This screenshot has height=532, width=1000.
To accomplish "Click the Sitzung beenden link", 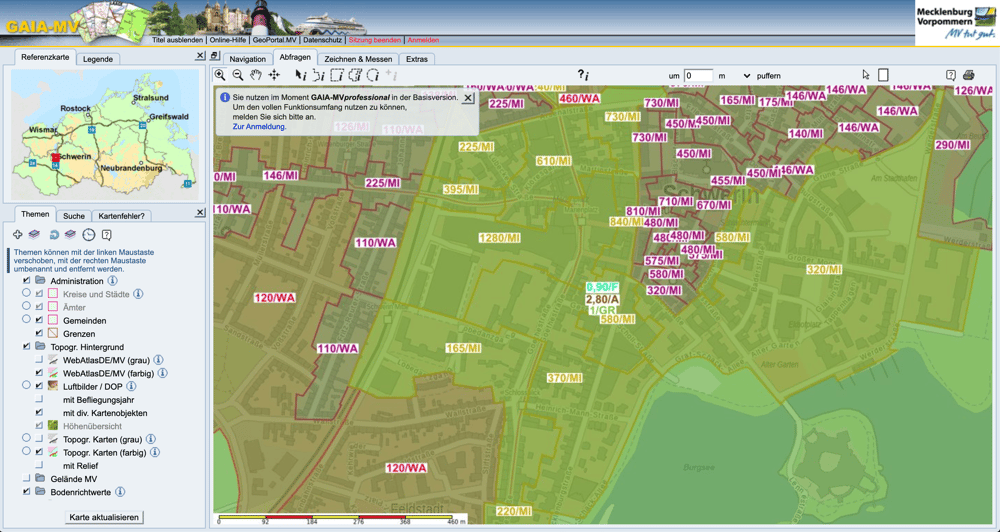I will pos(375,40).
